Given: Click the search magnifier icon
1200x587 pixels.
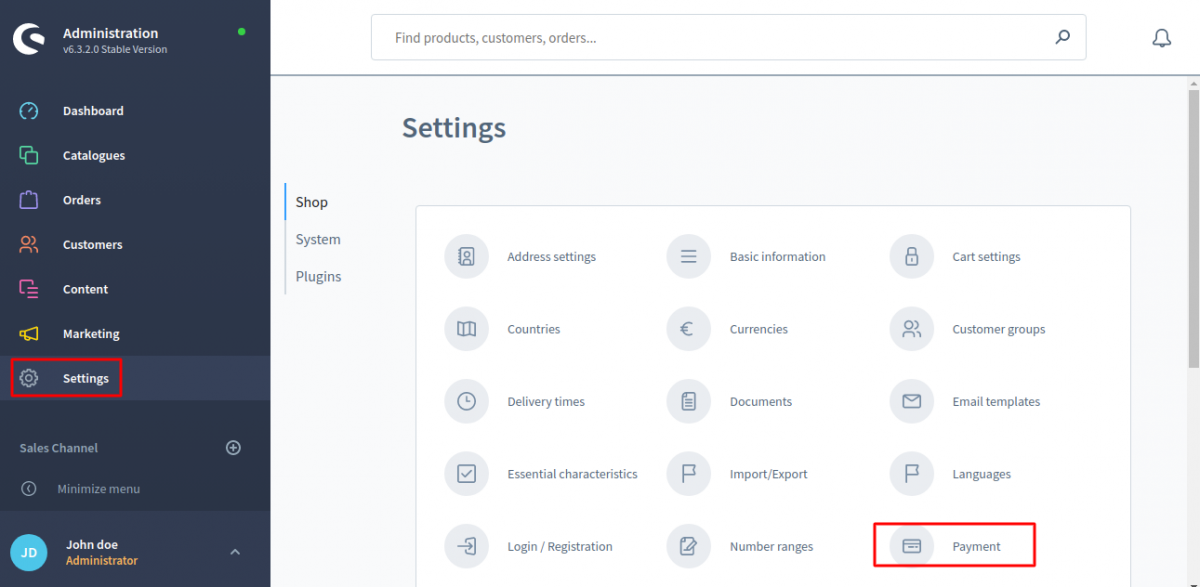Looking at the screenshot, I should 1062,38.
